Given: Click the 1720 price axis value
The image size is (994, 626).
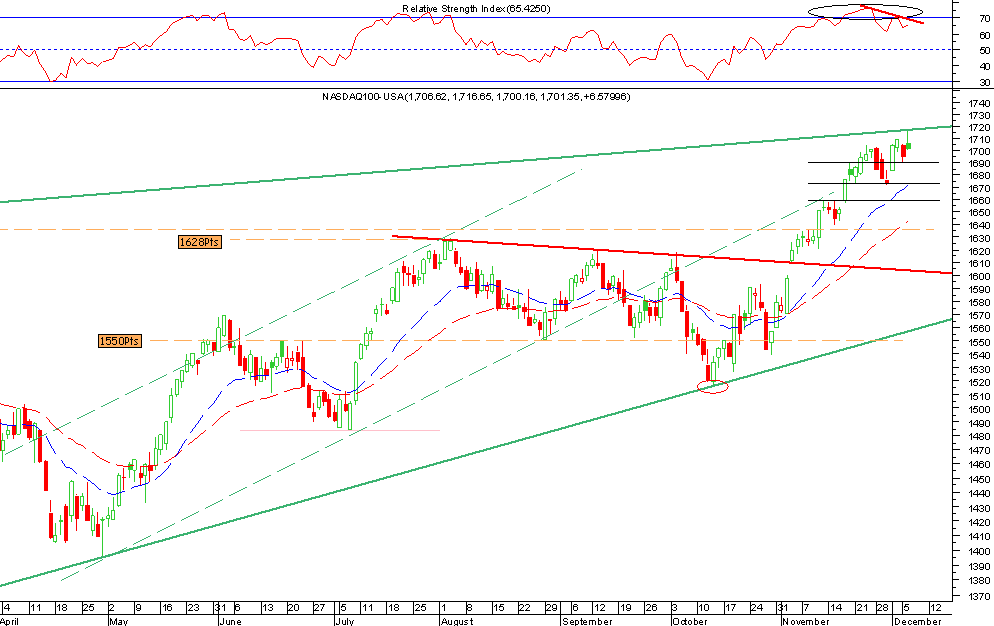Looking at the screenshot, I should pyautogui.click(x=979, y=127).
